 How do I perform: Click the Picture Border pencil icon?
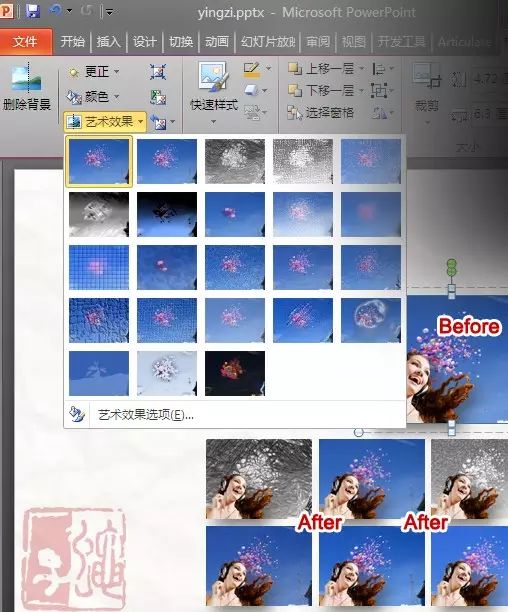[252, 69]
